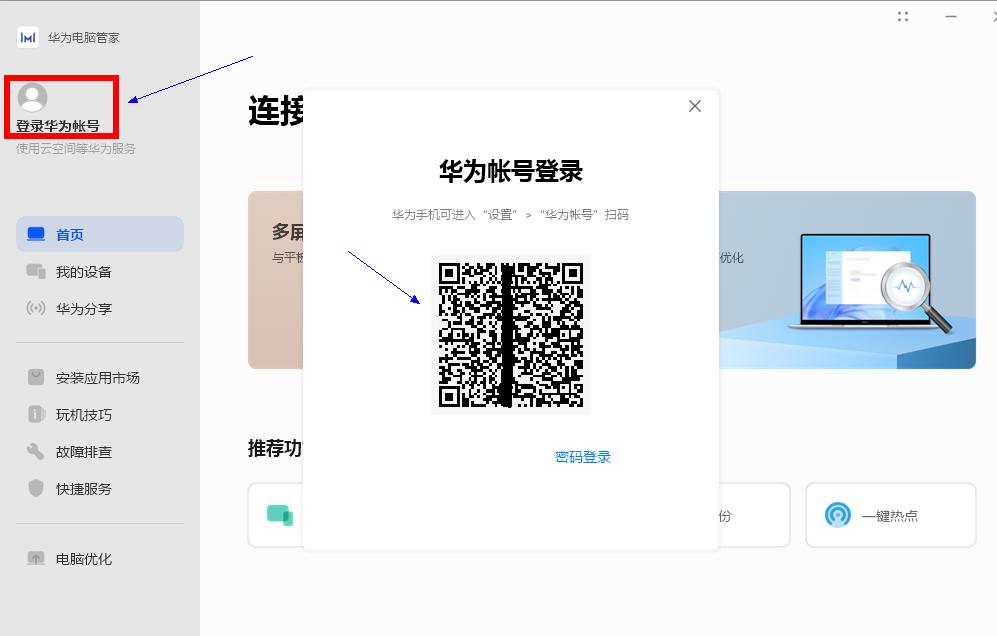997x636 pixels.
Task: Select the 首页 home icon in sidebar
Action: tap(33, 233)
